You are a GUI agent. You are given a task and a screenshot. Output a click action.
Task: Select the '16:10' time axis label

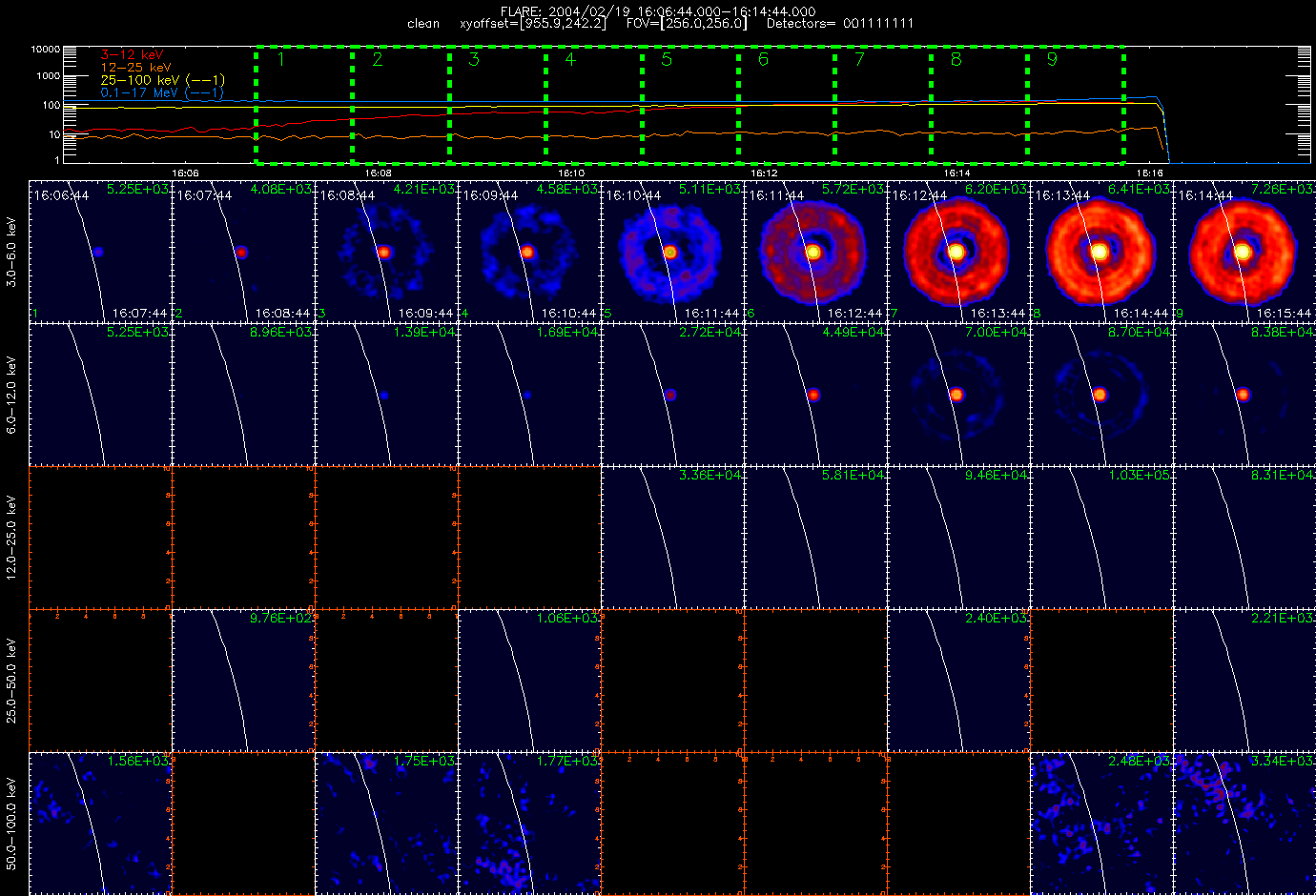tap(570, 173)
